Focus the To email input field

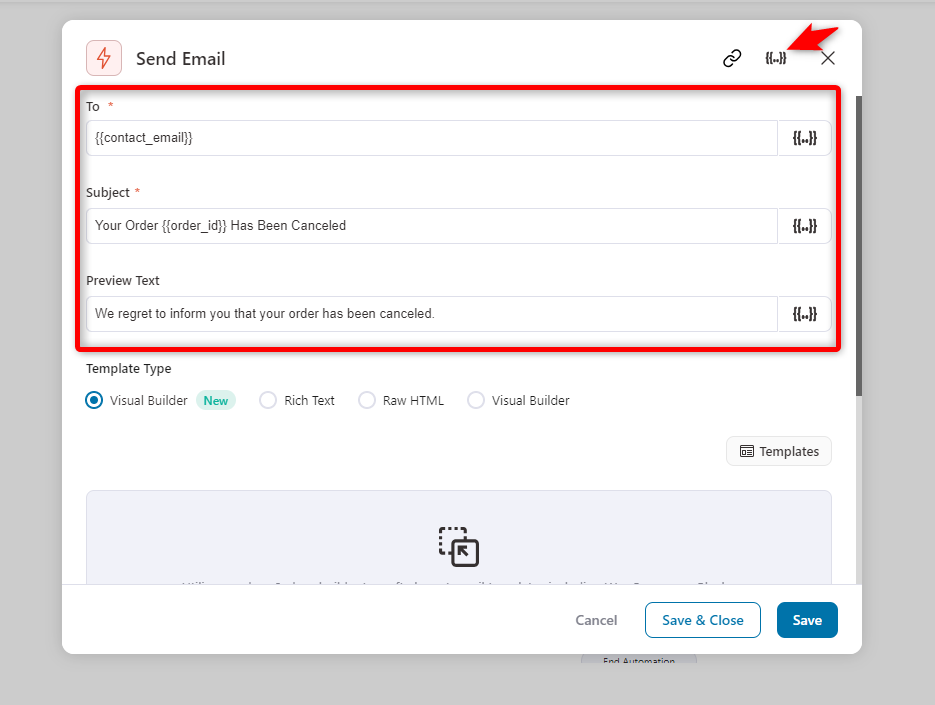pos(432,138)
